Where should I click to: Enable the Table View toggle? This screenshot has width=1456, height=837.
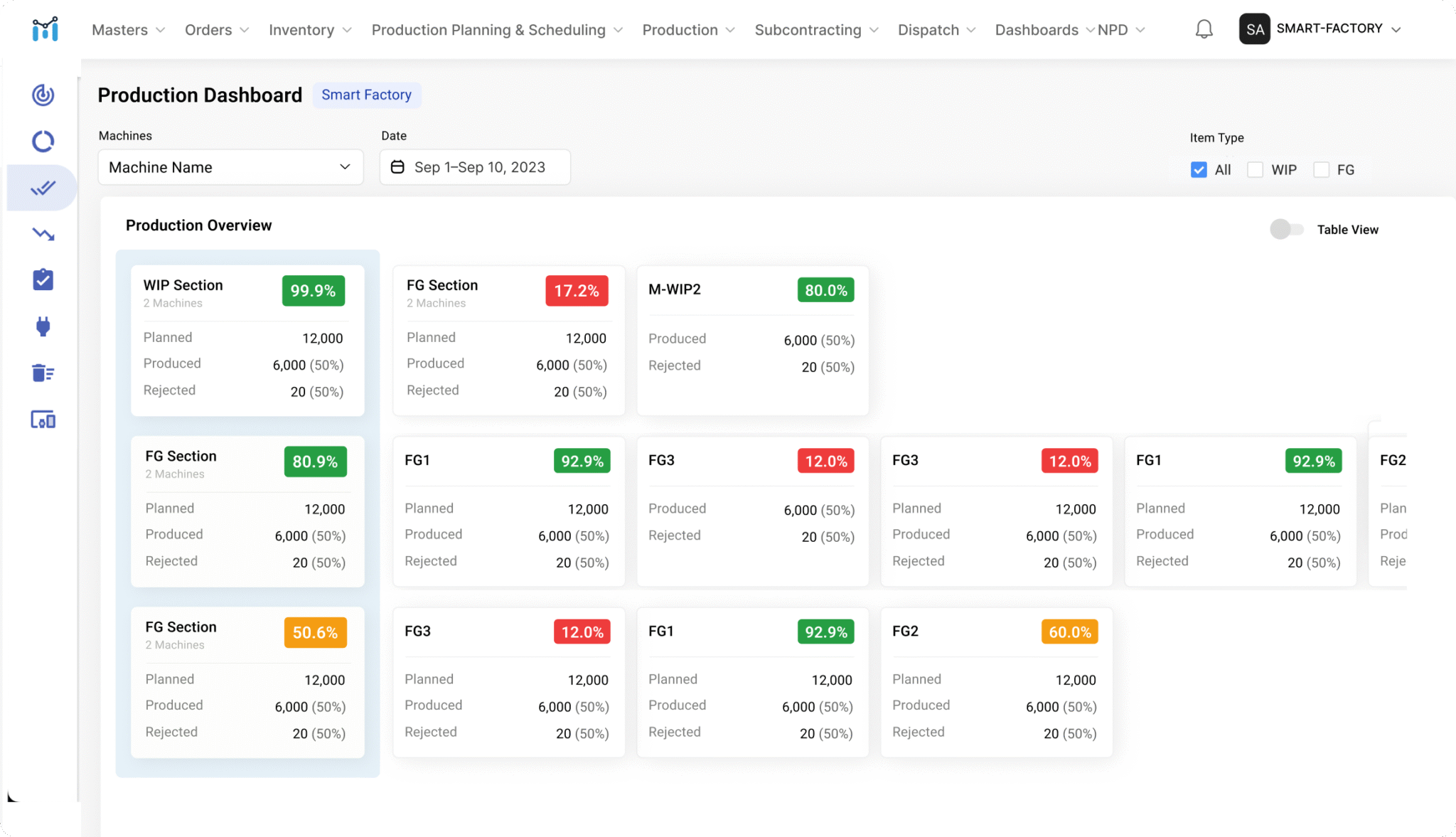pyautogui.click(x=1287, y=229)
